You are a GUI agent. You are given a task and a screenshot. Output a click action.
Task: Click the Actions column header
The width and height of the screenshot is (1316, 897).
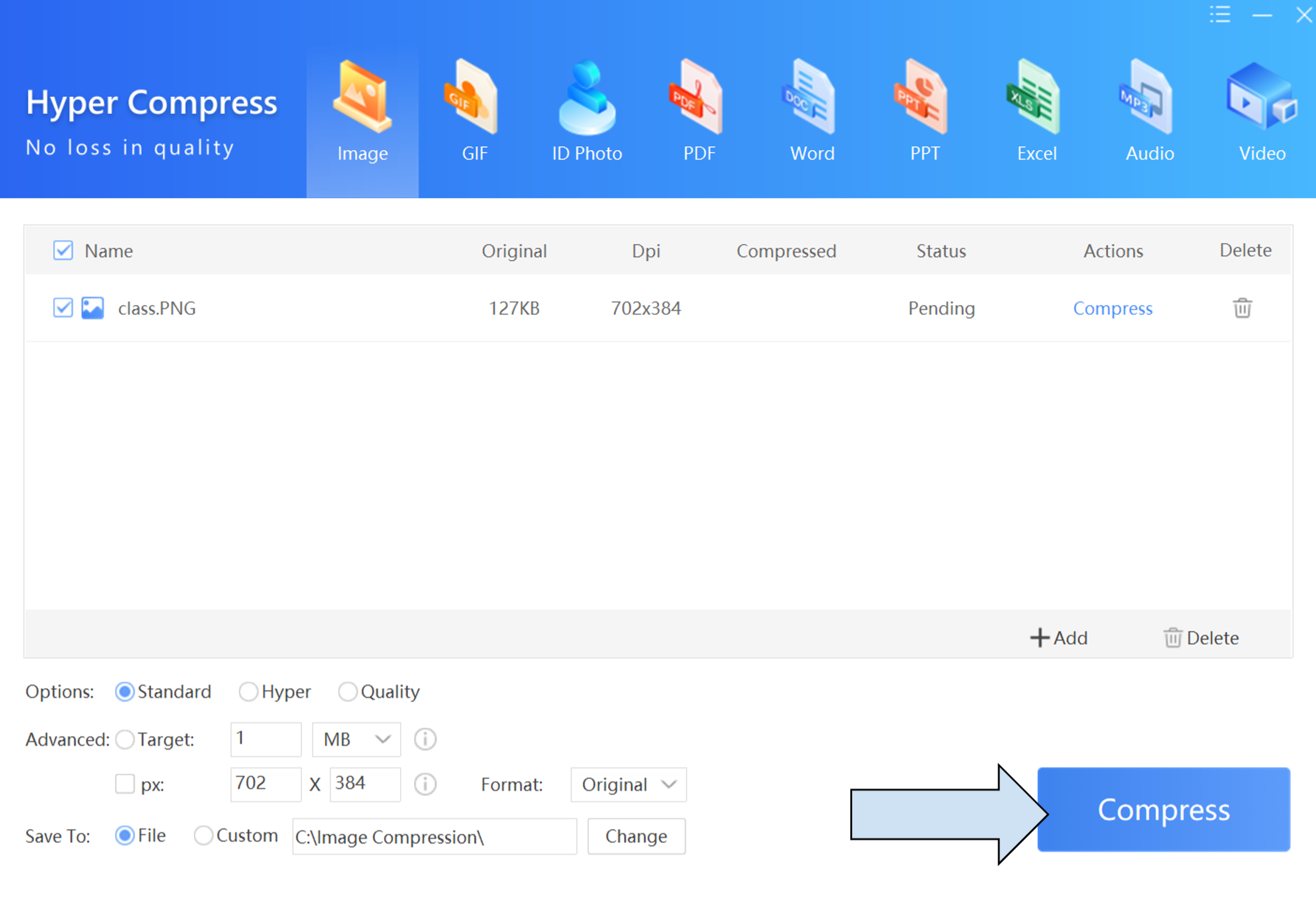pos(1113,251)
